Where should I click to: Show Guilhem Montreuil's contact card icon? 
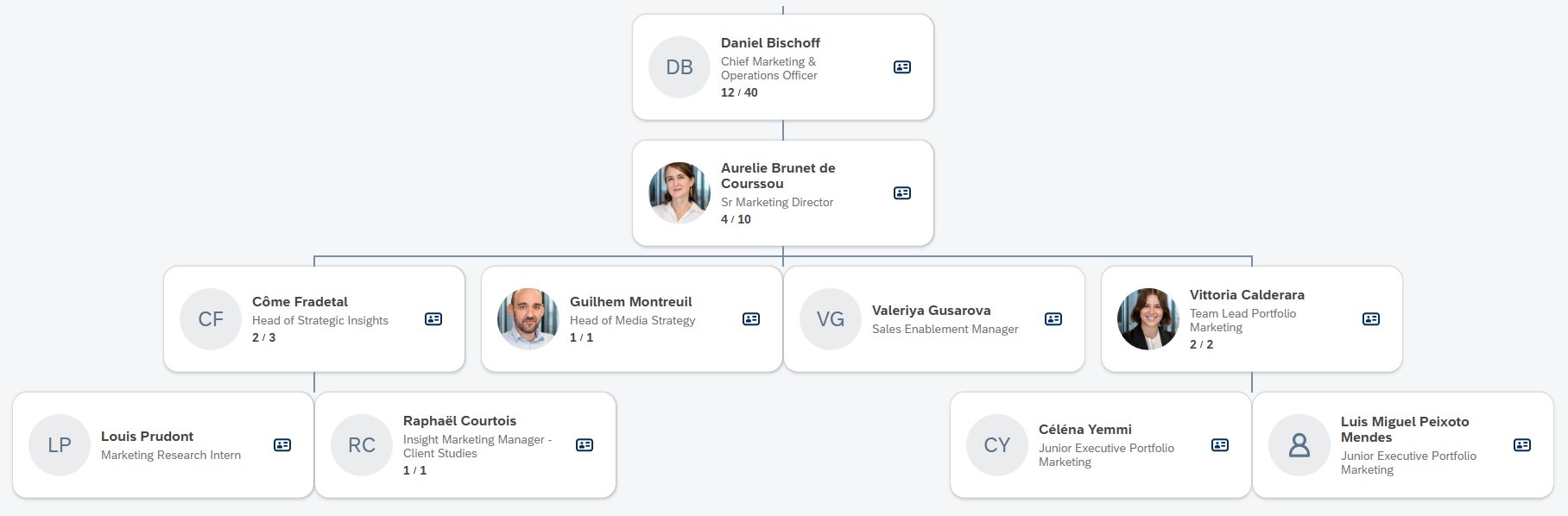click(x=751, y=319)
